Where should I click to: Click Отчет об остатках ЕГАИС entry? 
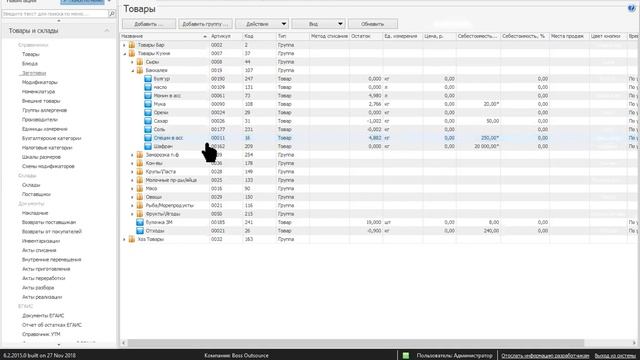click(52, 325)
